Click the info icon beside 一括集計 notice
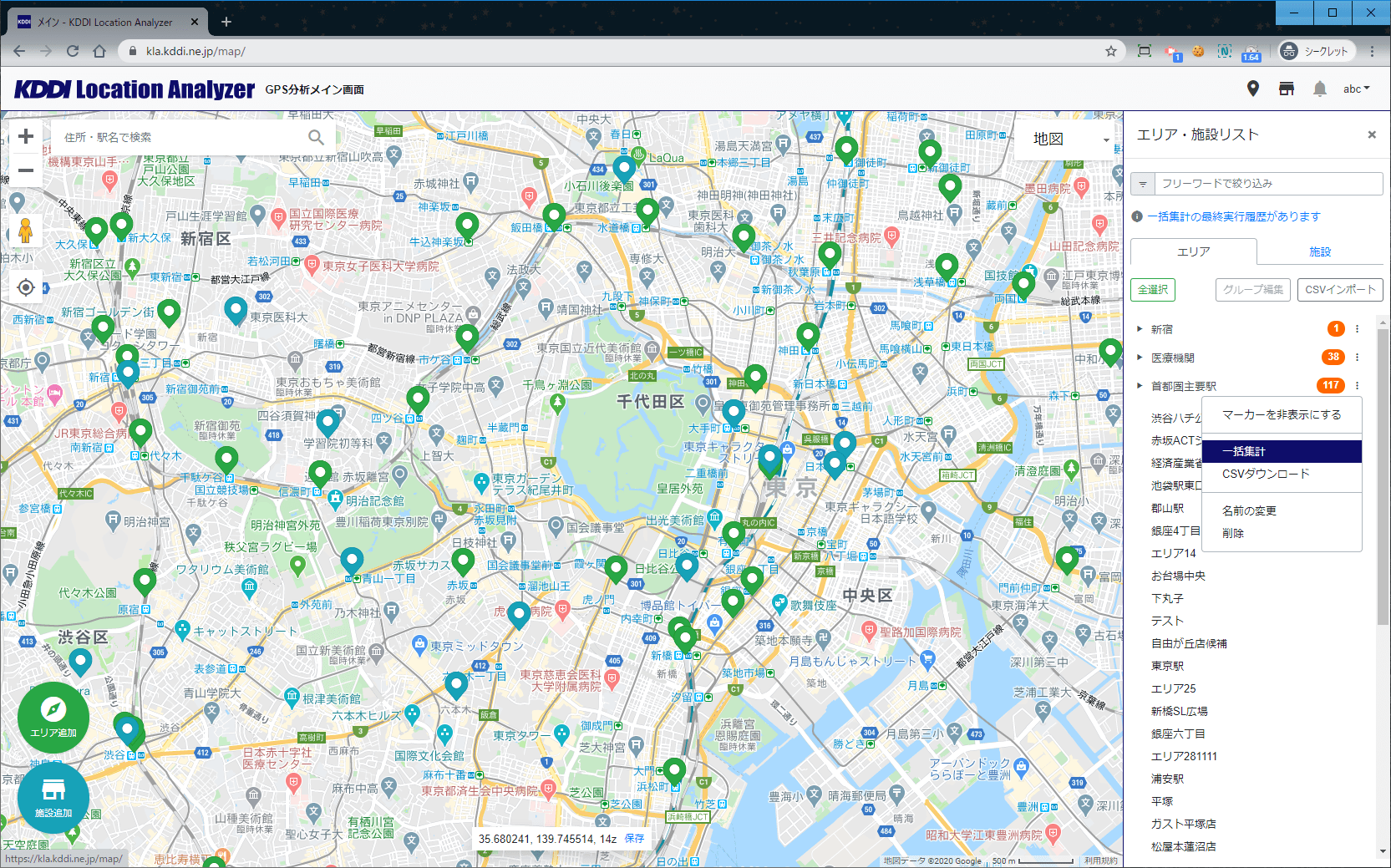The width and height of the screenshot is (1391, 868). [1137, 216]
